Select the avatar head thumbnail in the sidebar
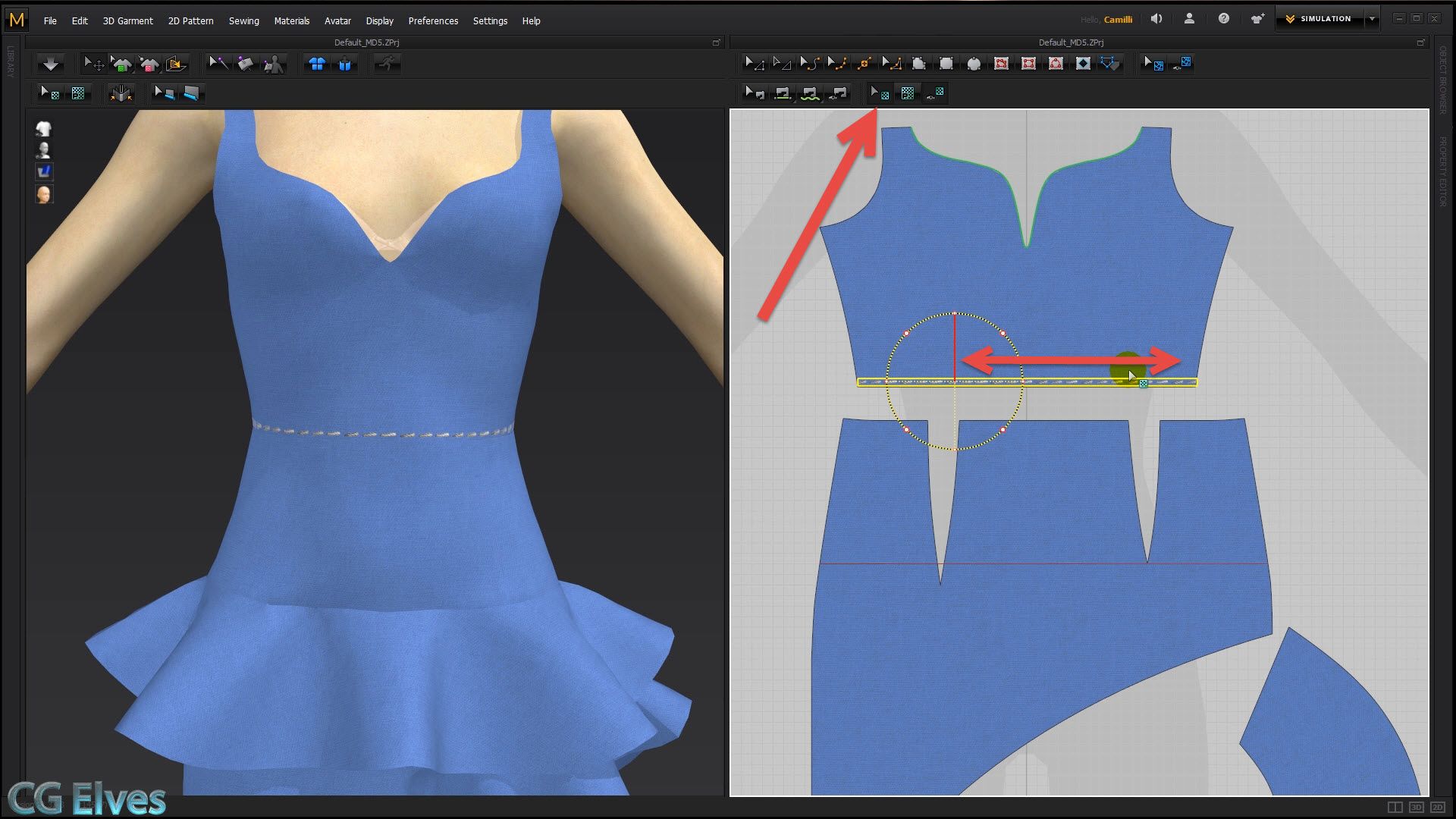Screen dimensions: 1456x819 coord(44,194)
